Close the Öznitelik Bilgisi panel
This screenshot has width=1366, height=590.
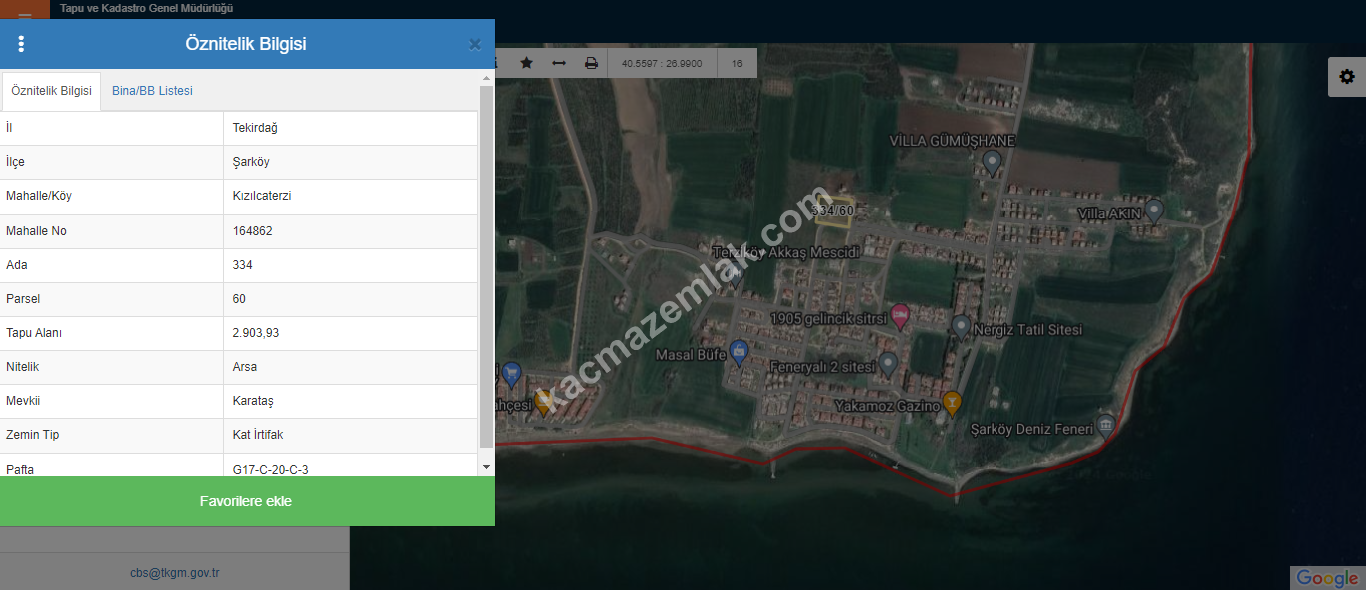[475, 44]
